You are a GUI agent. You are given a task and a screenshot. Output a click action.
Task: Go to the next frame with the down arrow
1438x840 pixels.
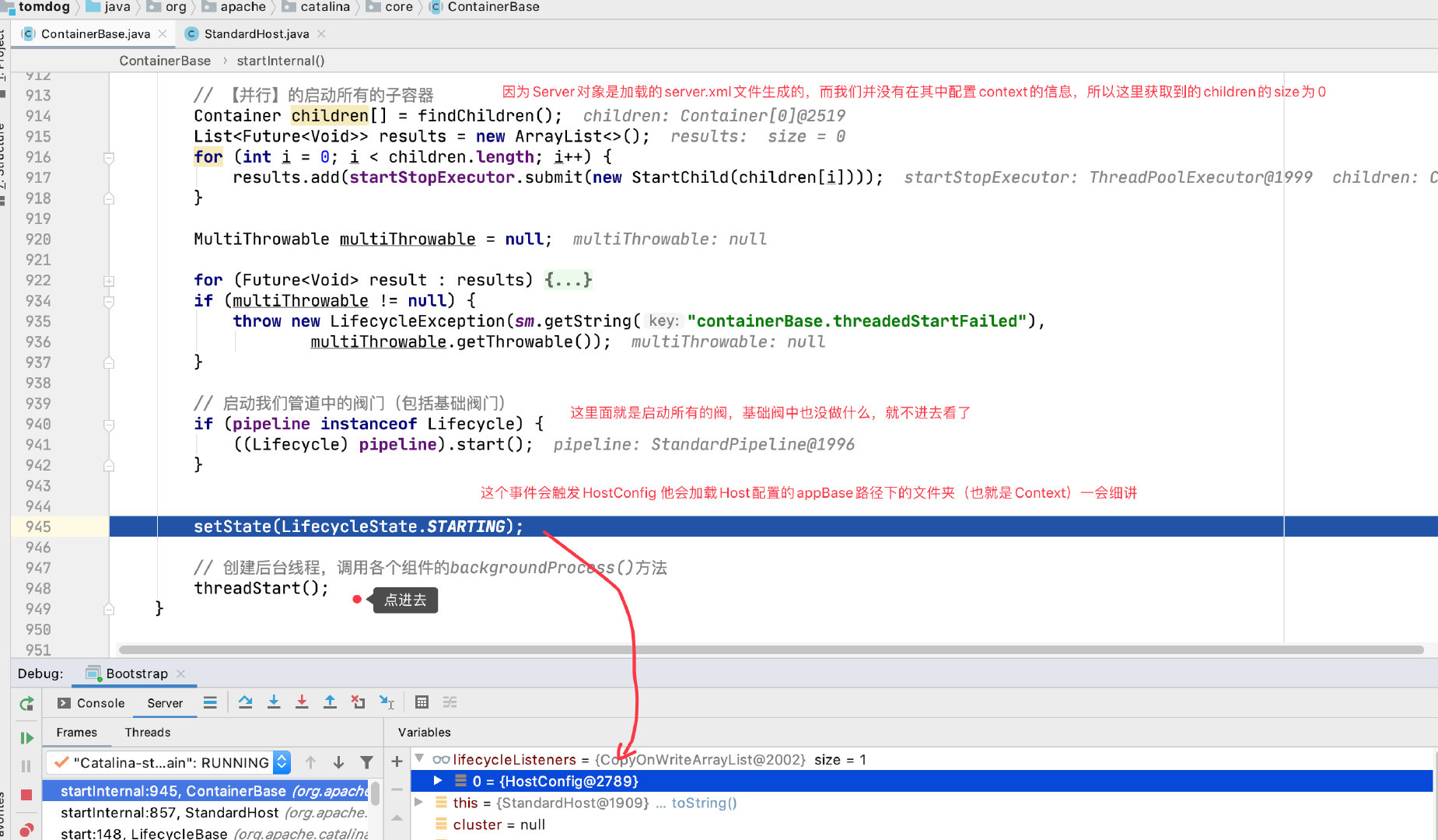click(x=338, y=762)
